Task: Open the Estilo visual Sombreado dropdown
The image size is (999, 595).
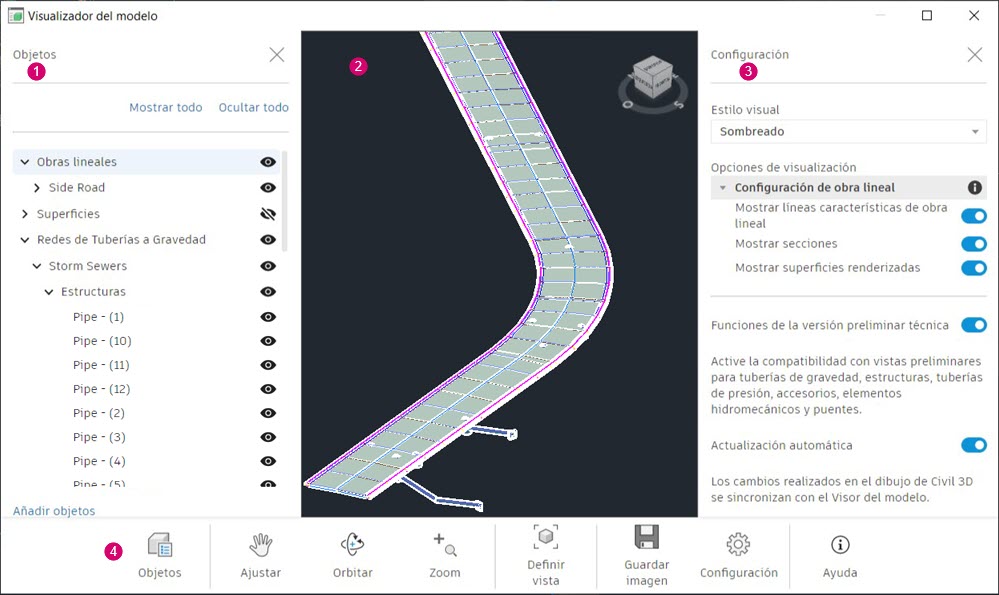Action: pyautogui.click(x=849, y=132)
